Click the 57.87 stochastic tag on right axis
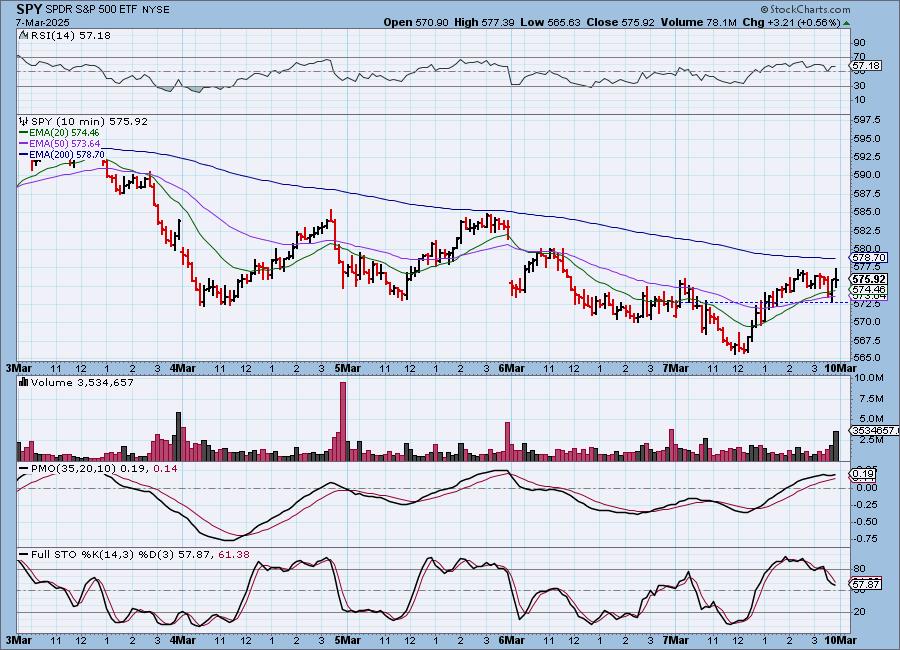Screen dimensions: 900x650 (866, 585)
